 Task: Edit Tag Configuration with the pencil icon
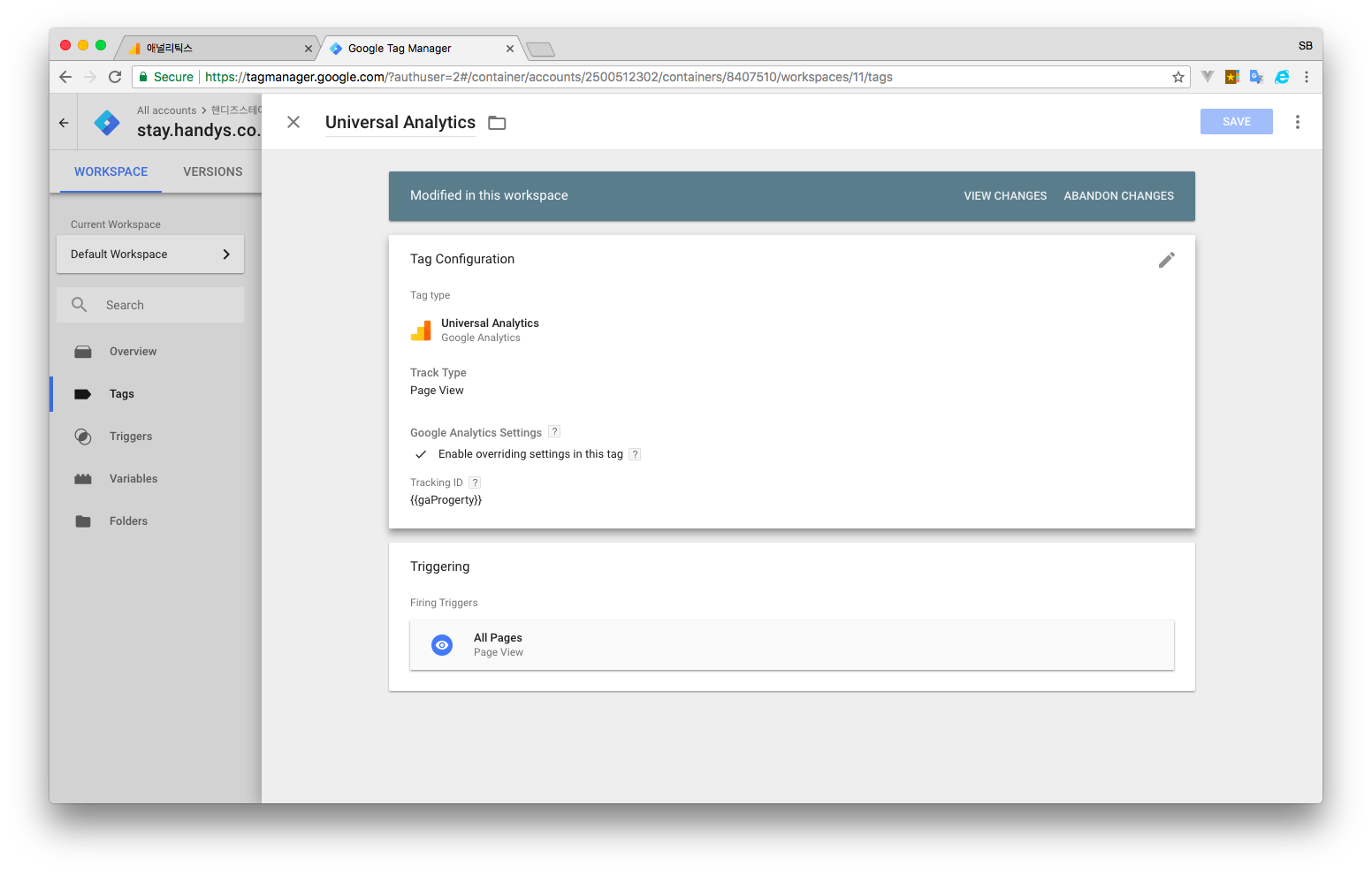click(1166, 260)
